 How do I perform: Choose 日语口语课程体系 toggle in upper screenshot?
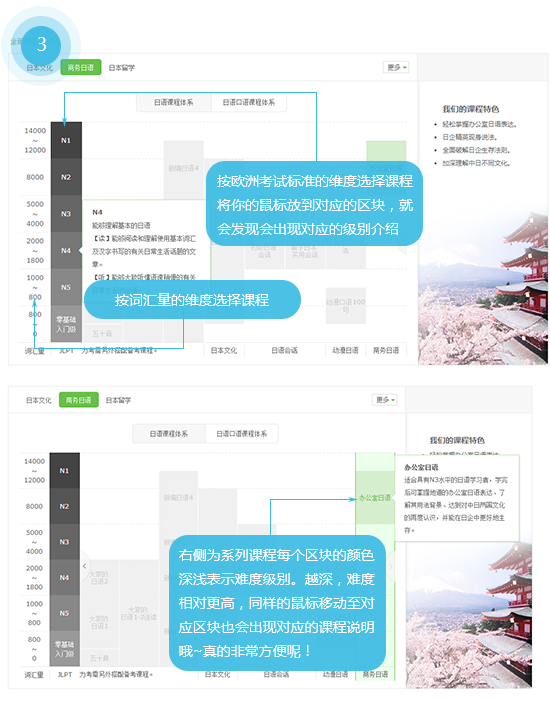(x=249, y=102)
